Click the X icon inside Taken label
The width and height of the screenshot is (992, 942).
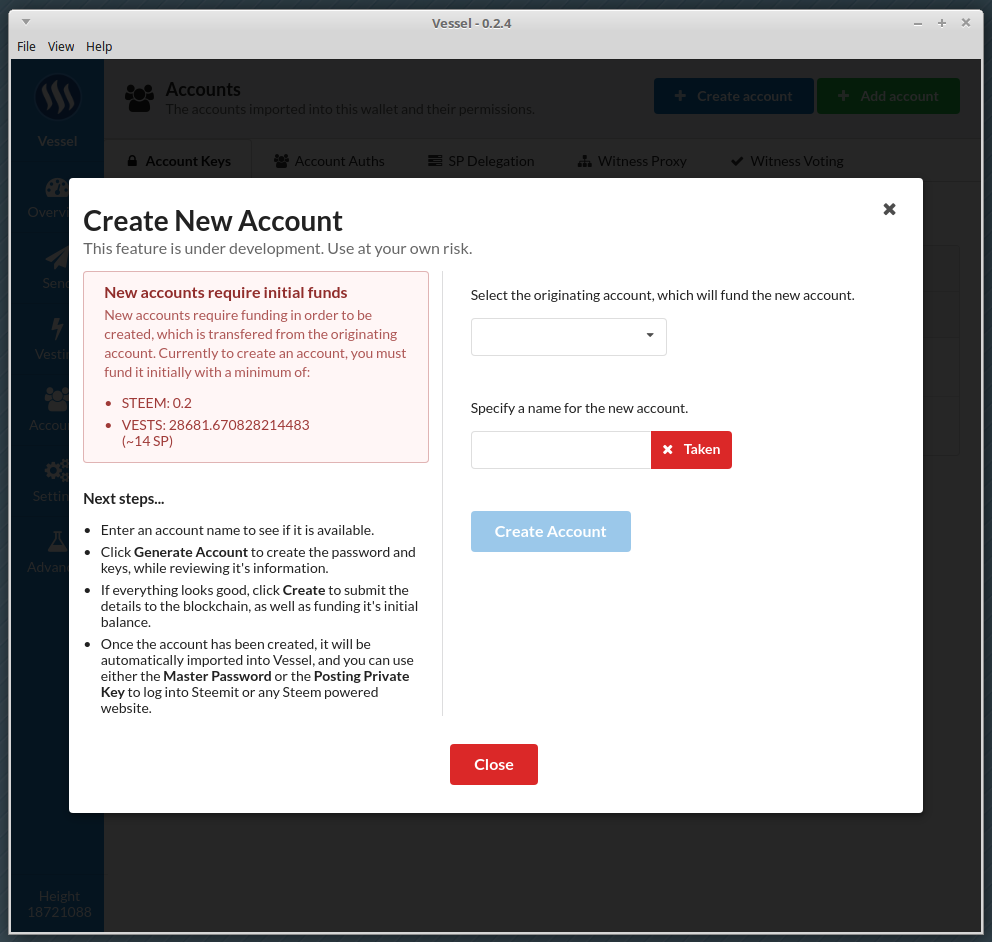coord(667,449)
